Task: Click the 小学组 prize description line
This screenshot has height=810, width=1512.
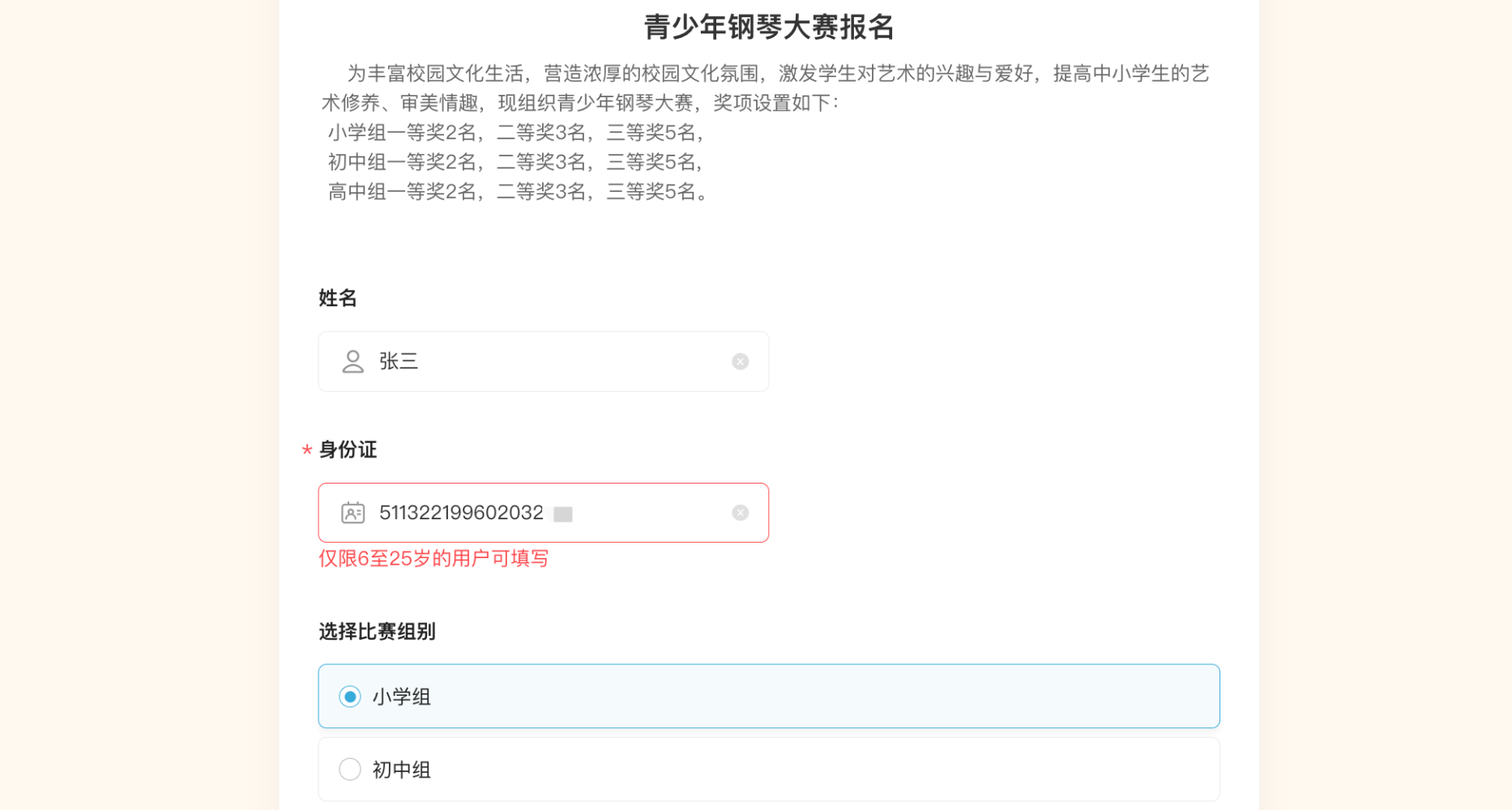Action: (x=517, y=132)
